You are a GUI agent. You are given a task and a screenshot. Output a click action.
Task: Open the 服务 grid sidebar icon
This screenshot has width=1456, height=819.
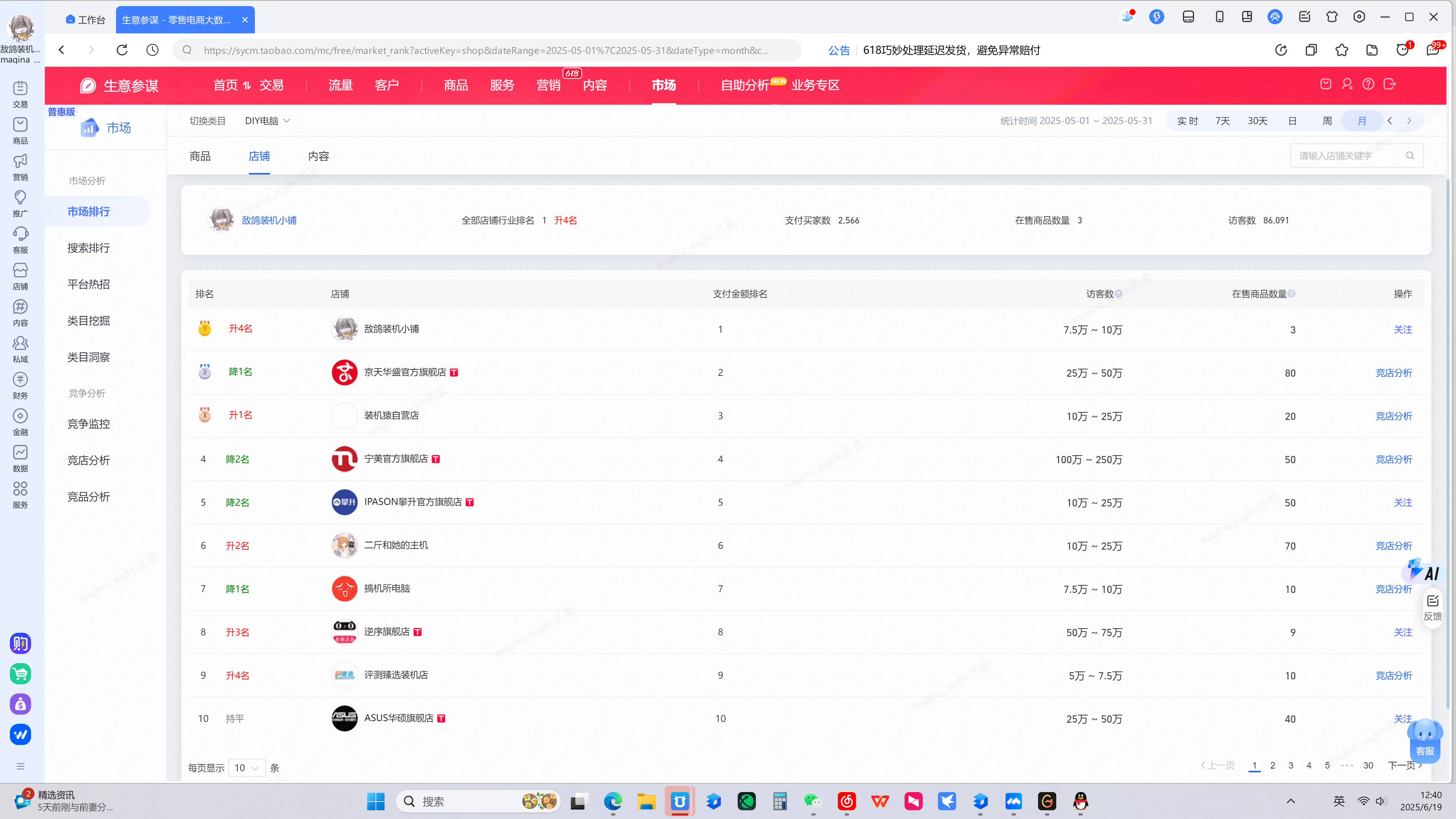[20, 495]
